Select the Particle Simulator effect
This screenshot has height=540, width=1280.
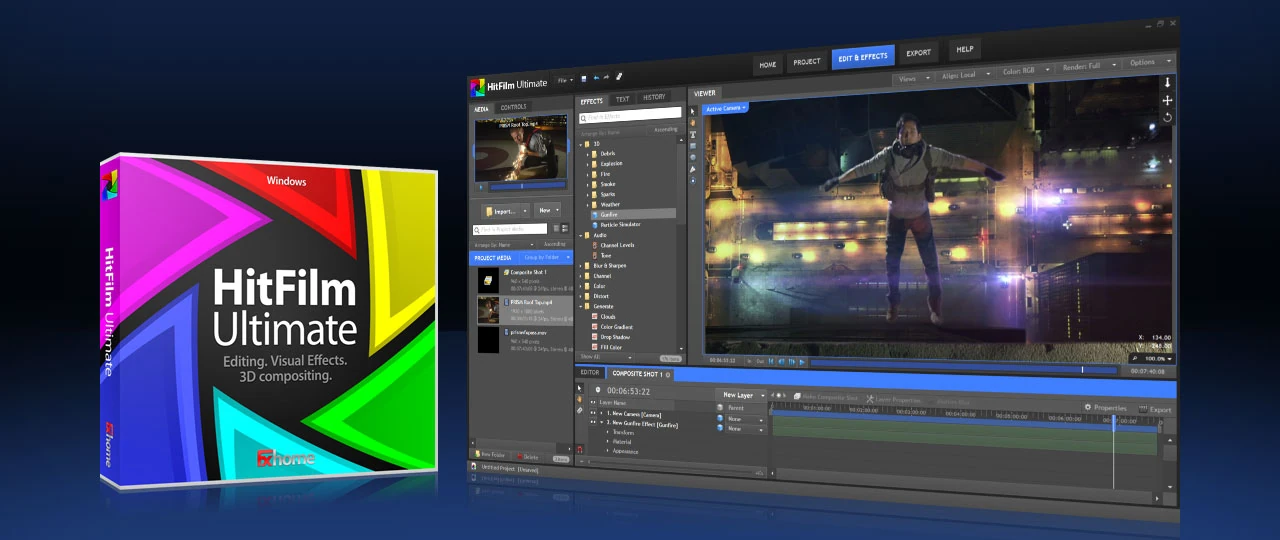click(x=621, y=225)
